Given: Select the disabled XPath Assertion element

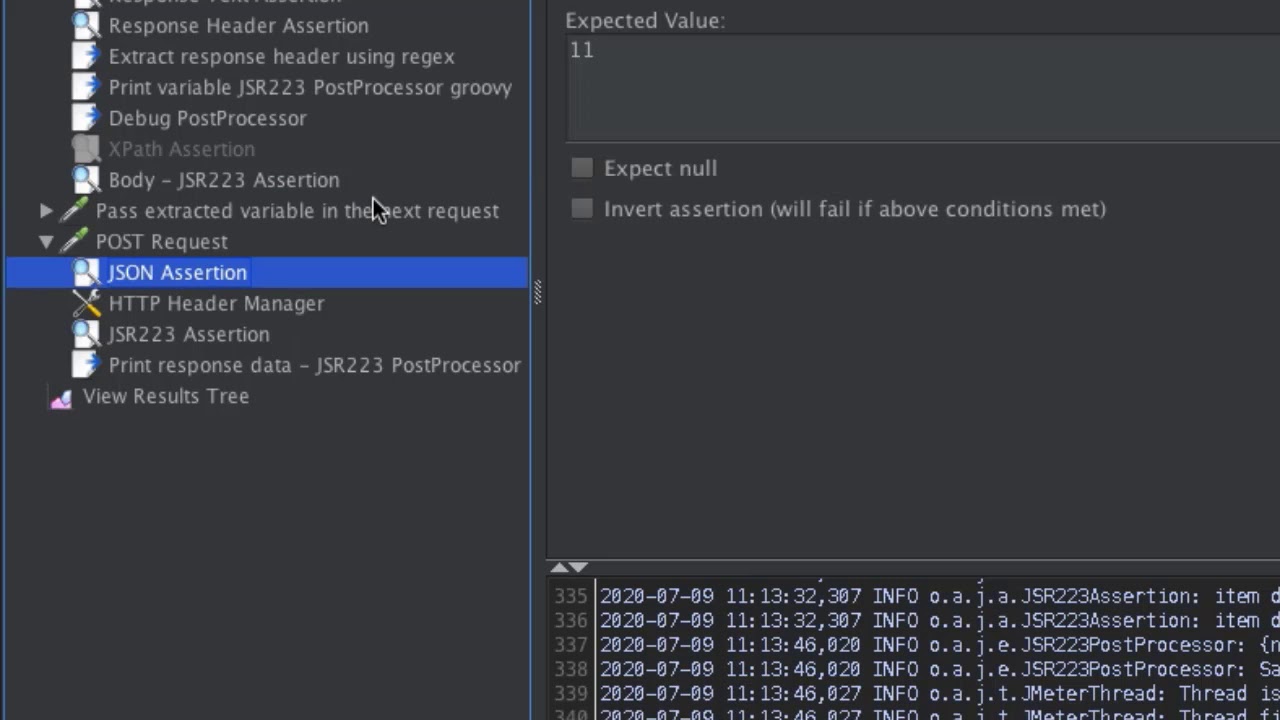Looking at the screenshot, I should 181,150.
